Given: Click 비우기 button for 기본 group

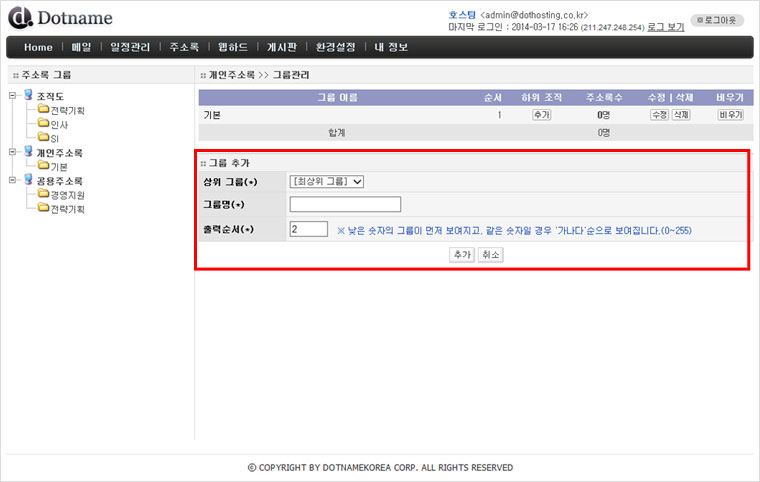Looking at the screenshot, I should (x=730, y=115).
